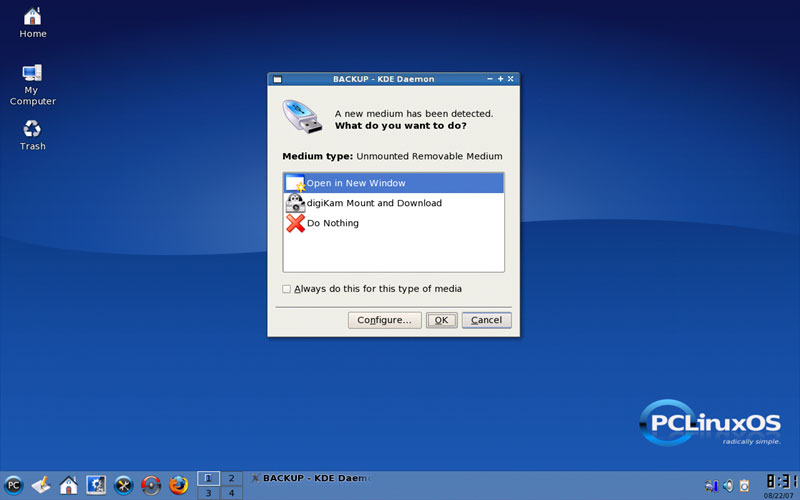Screen dimensions: 800x500
Task: Click the BACKUP - KDE Daemon taskbar entry
Action: (x=309, y=478)
